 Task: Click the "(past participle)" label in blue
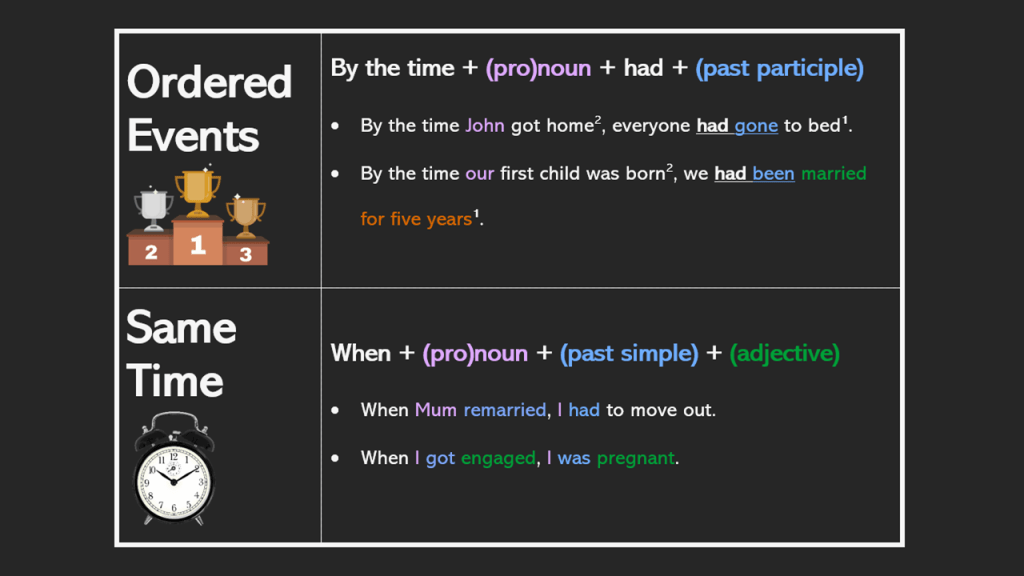tap(779, 69)
